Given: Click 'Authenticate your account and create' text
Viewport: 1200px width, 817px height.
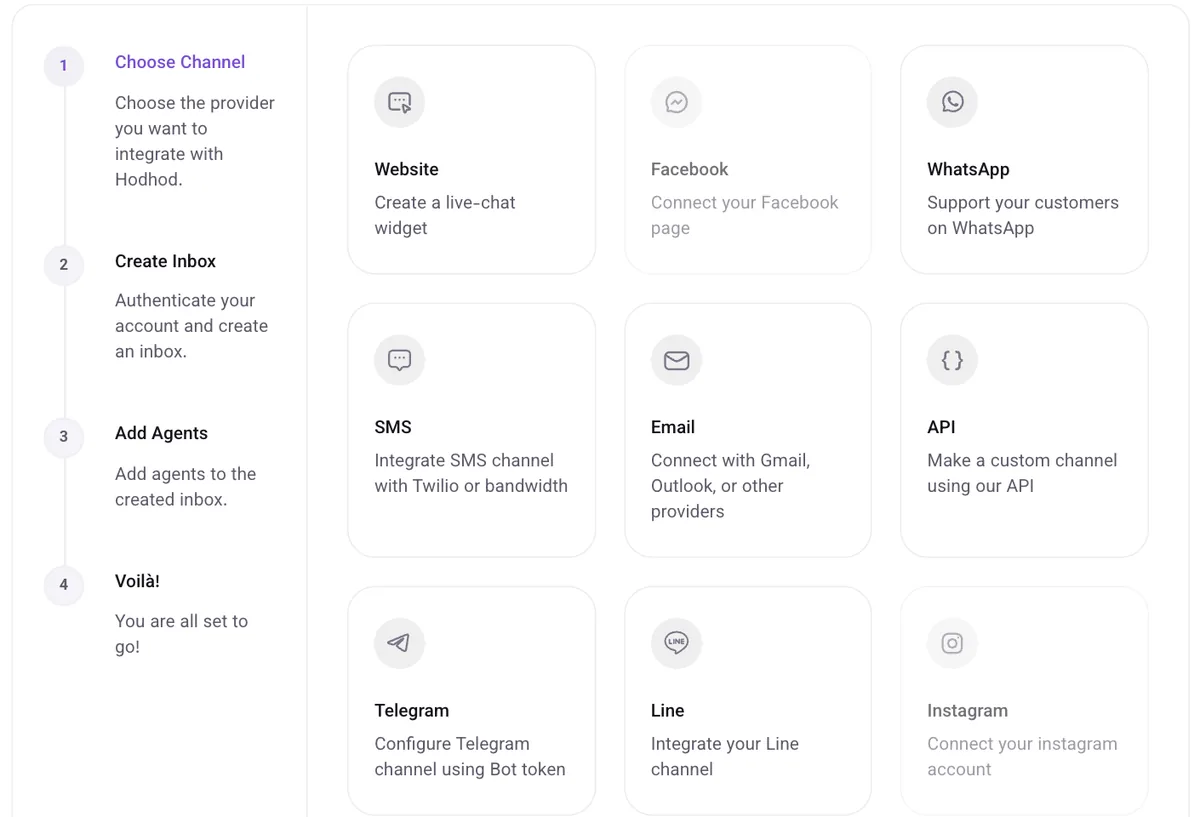Looking at the screenshot, I should 191,326.
